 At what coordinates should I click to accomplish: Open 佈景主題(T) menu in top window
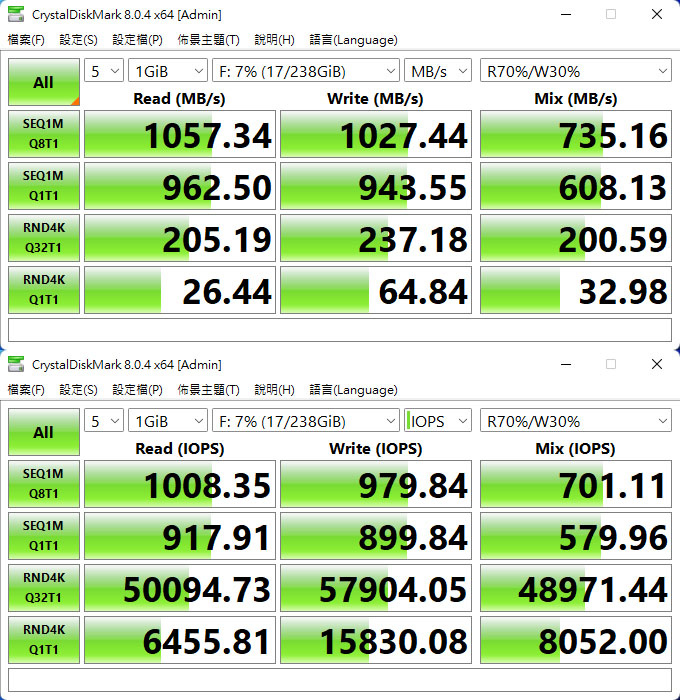[208, 40]
